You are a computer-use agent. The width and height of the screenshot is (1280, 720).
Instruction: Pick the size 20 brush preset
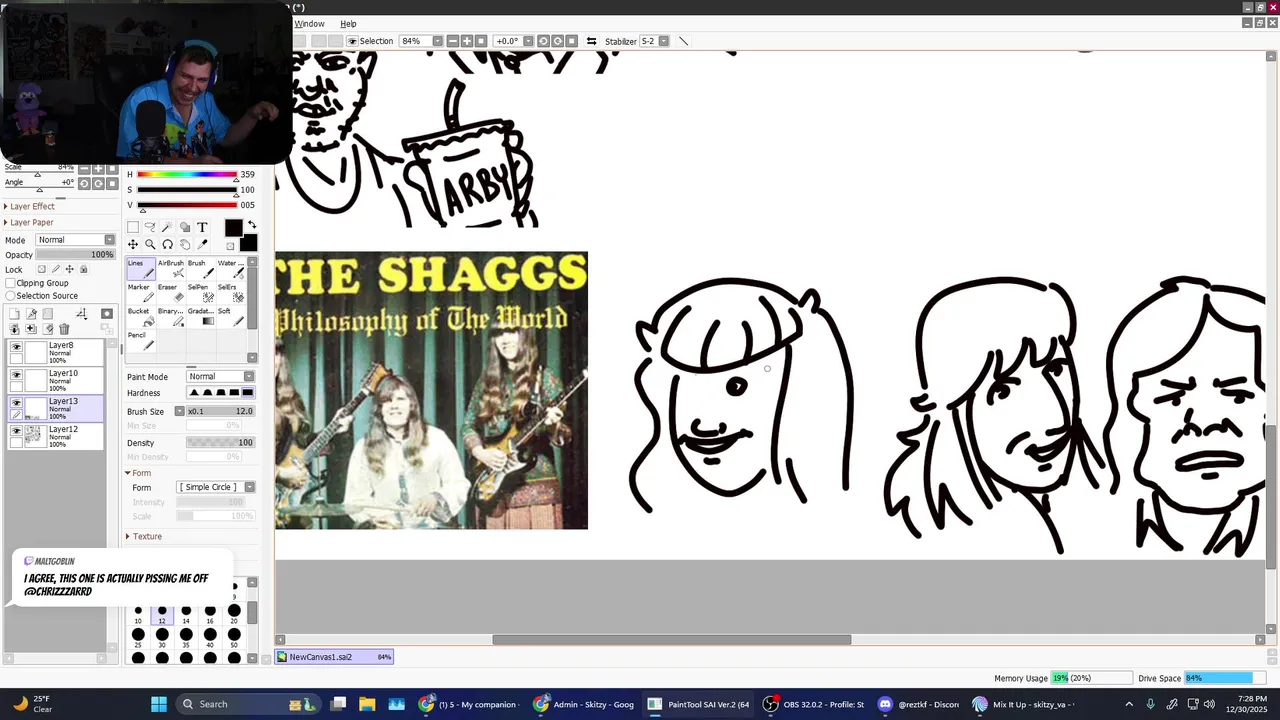(x=234, y=614)
